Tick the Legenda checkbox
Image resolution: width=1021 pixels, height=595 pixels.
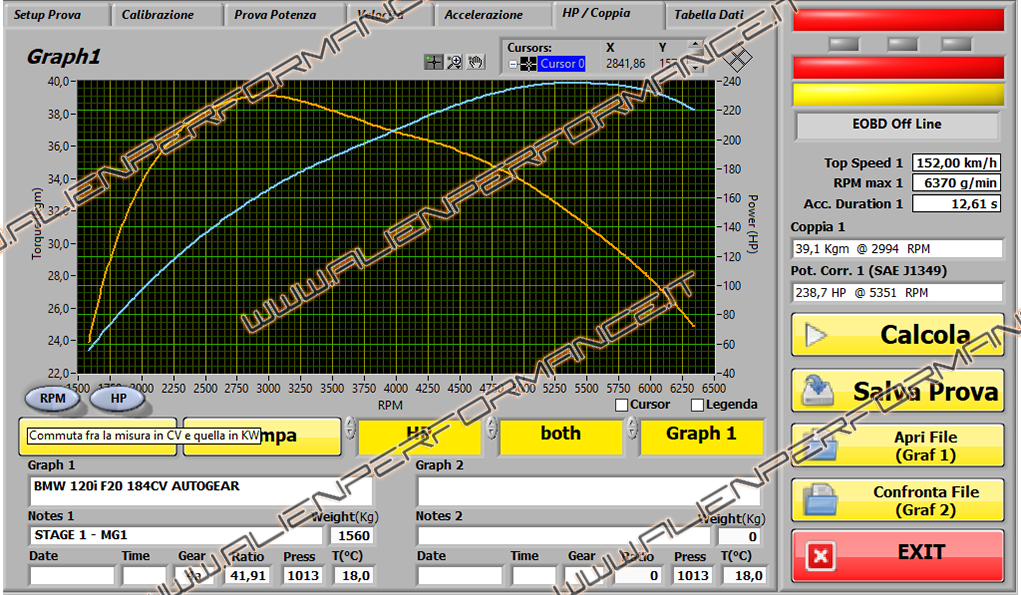(x=698, y=405)
